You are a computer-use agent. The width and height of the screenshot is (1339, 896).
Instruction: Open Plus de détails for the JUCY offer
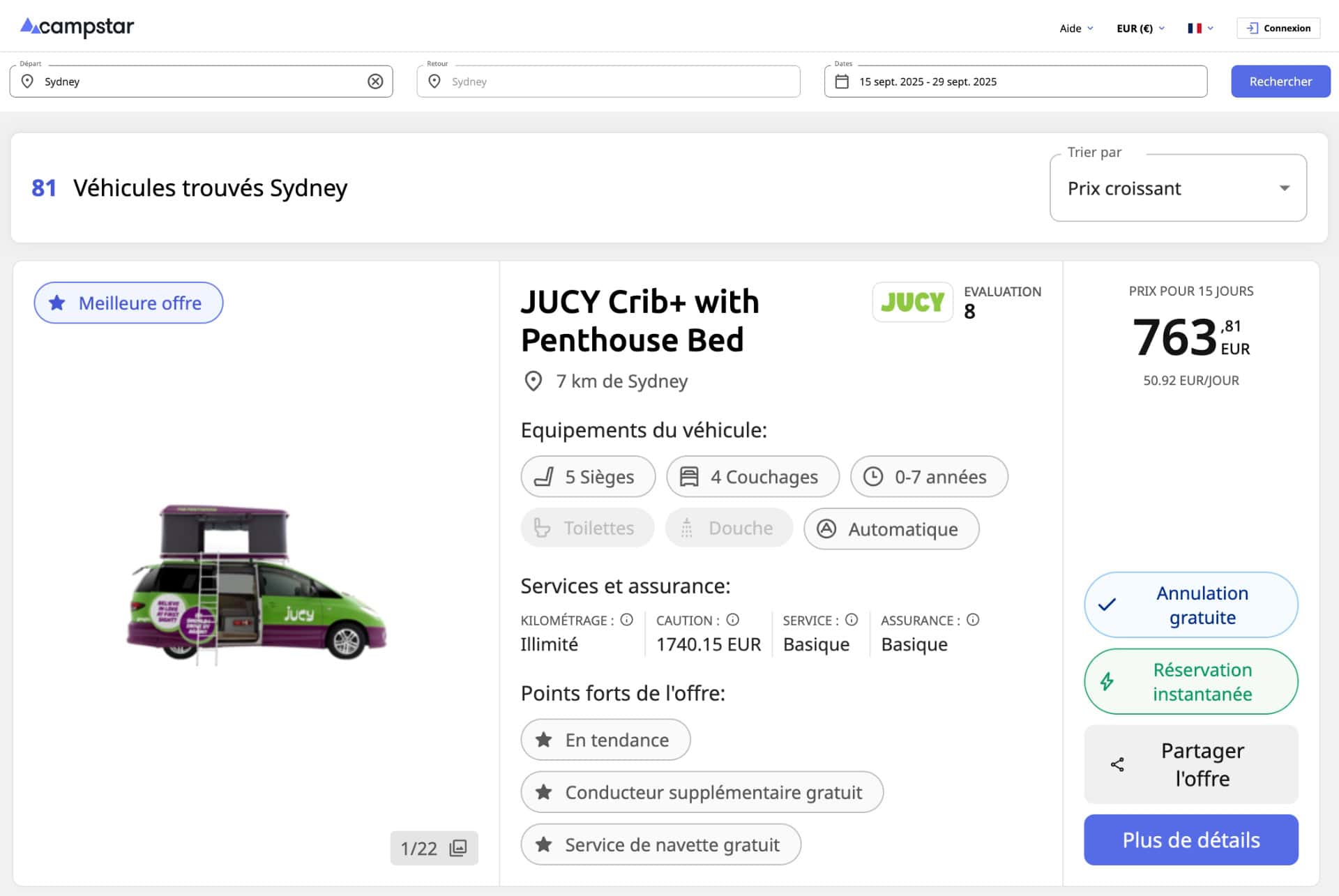tap(1190, 840)
